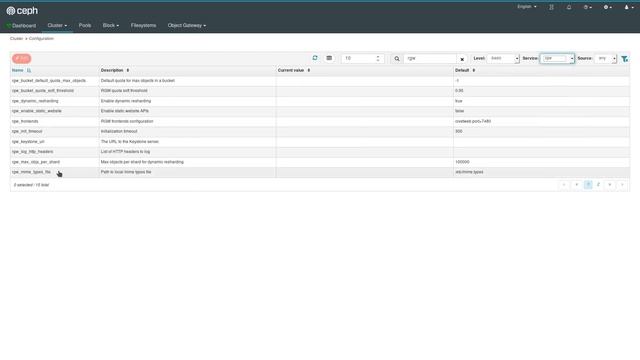Viewport: 640px width, 360px height.
Task: Sort by the Current value column
Action: (x=294, y=70)
